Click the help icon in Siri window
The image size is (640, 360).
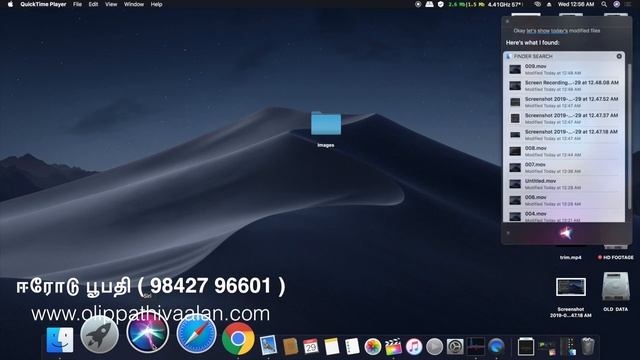(508, 233)
